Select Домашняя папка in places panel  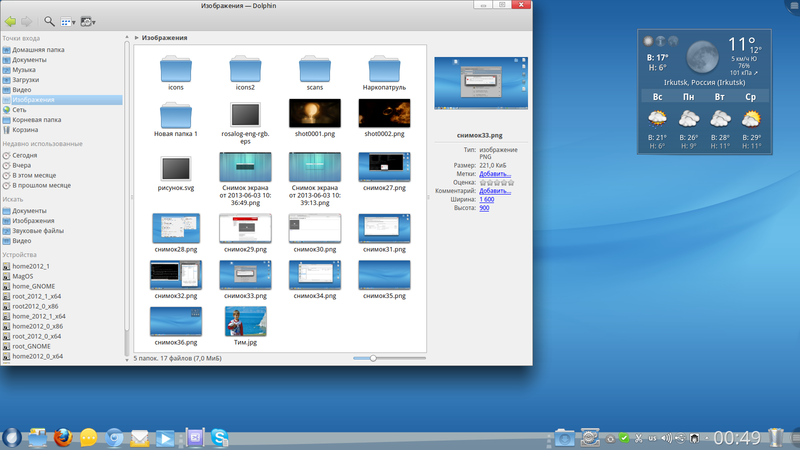(x=38, y=50)
